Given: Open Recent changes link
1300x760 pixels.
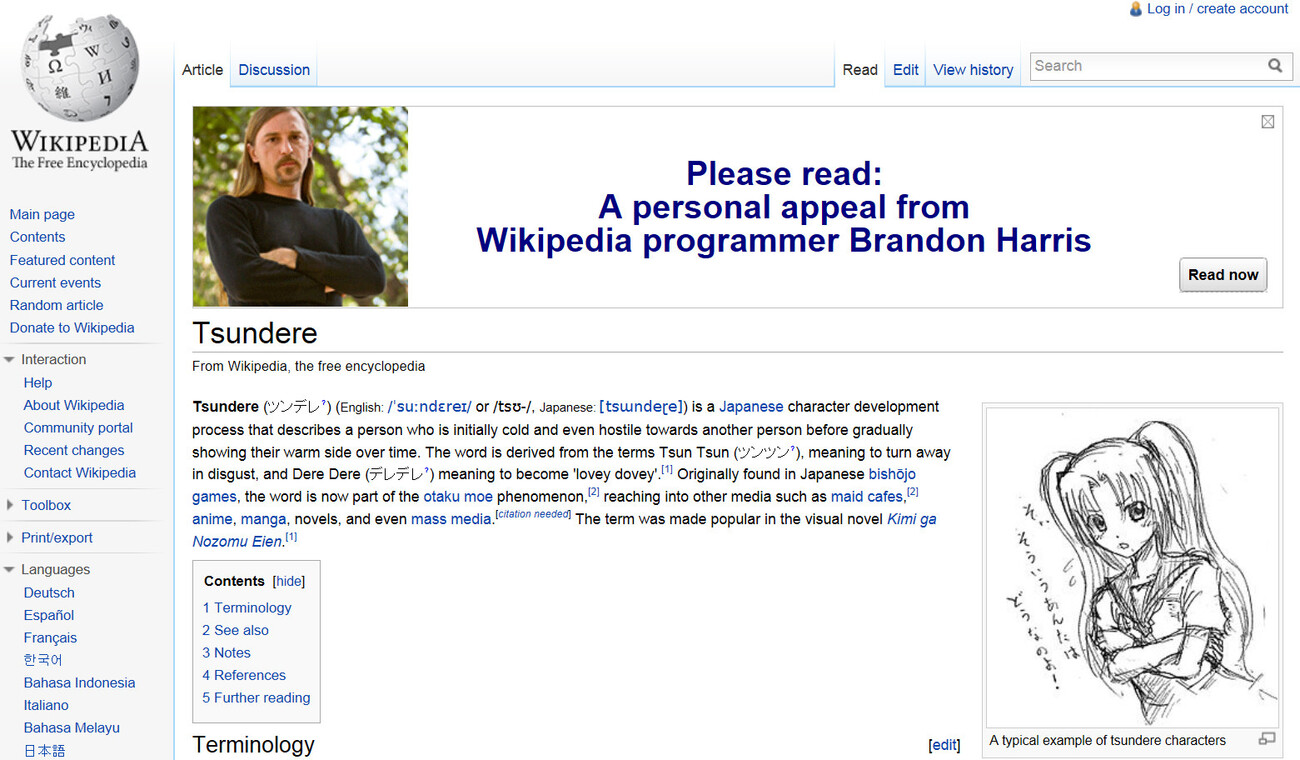Looking at the screenshot, I should coord(74,451).
